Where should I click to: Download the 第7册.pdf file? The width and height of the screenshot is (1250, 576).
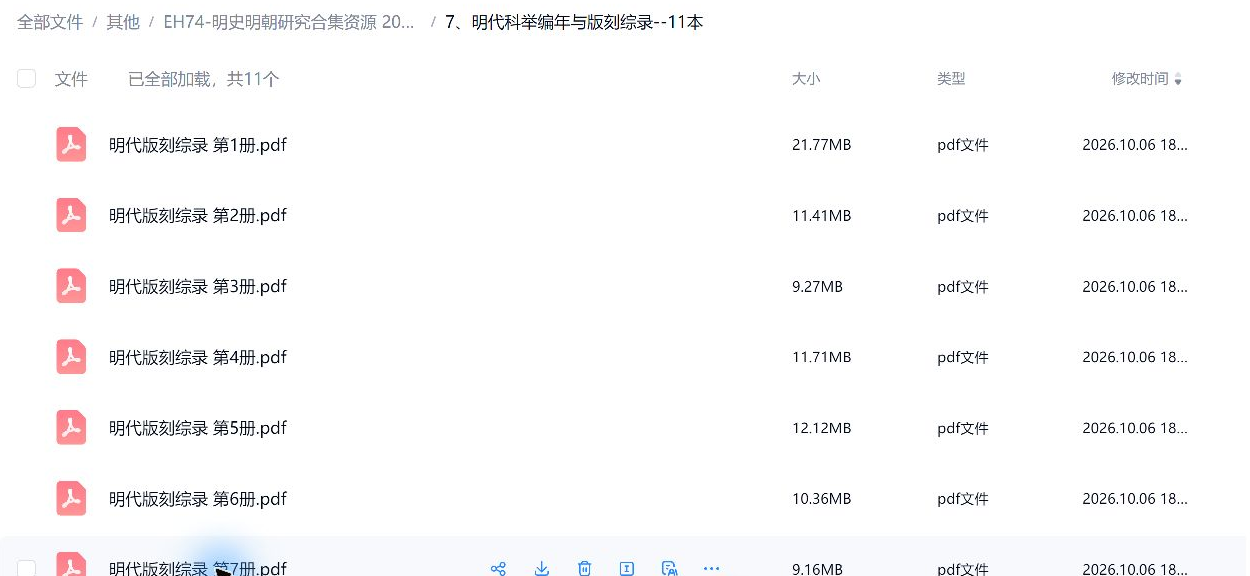(541, 569)
